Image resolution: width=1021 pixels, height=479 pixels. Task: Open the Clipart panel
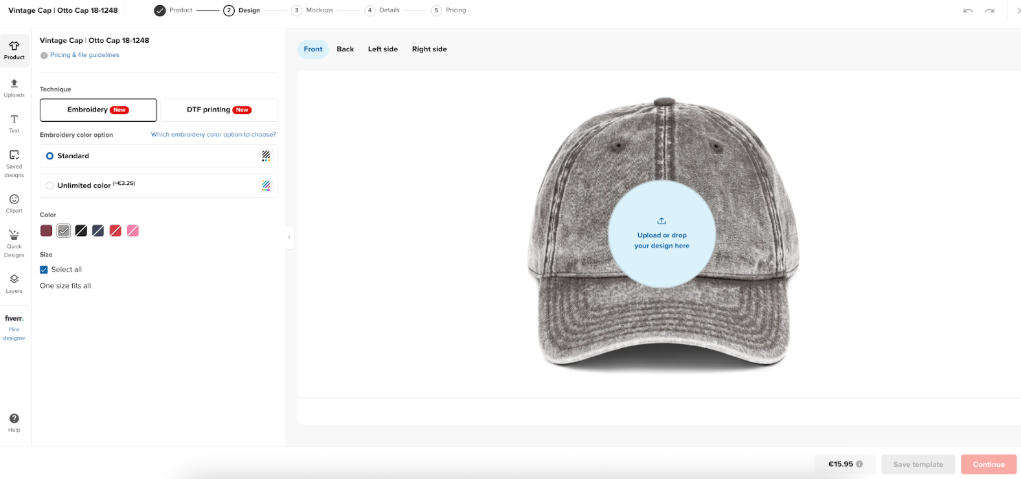[14, 203]
